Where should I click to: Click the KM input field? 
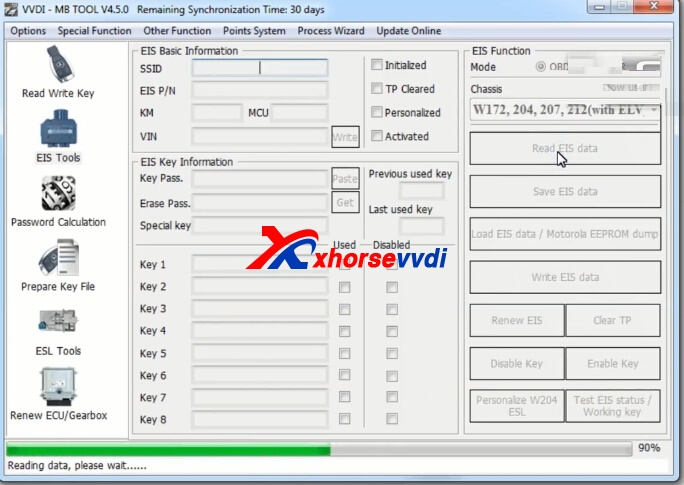[217, 113]
